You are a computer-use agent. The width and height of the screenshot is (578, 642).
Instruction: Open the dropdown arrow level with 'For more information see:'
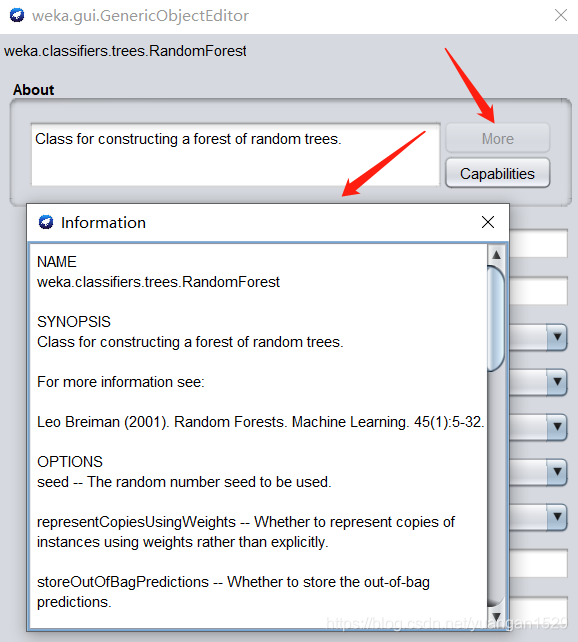[557, 382]
